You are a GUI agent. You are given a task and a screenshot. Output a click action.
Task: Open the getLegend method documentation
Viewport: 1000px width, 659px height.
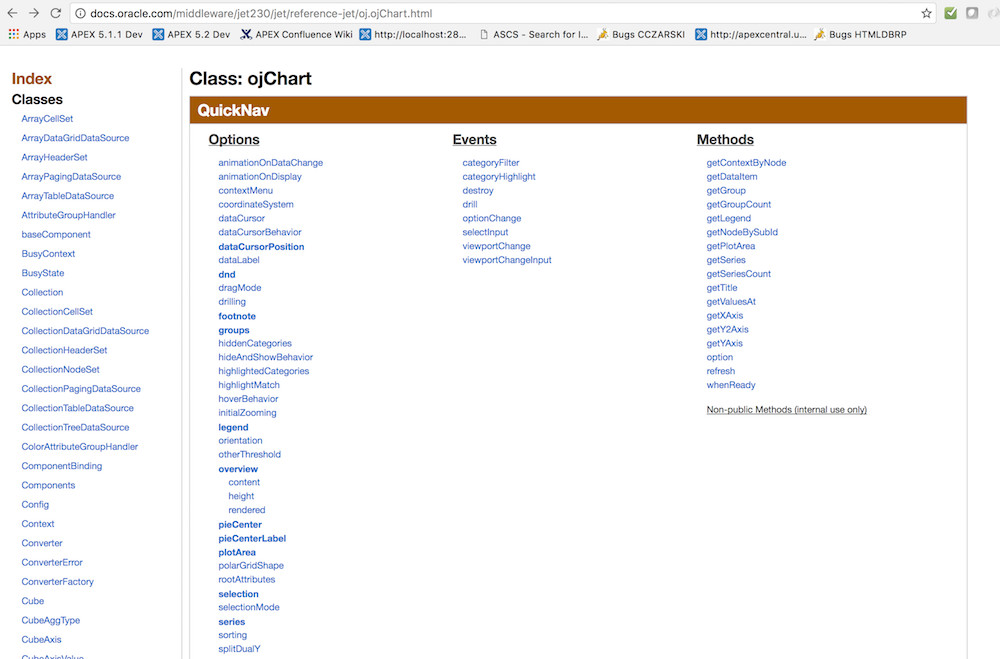tap(729, 218)
